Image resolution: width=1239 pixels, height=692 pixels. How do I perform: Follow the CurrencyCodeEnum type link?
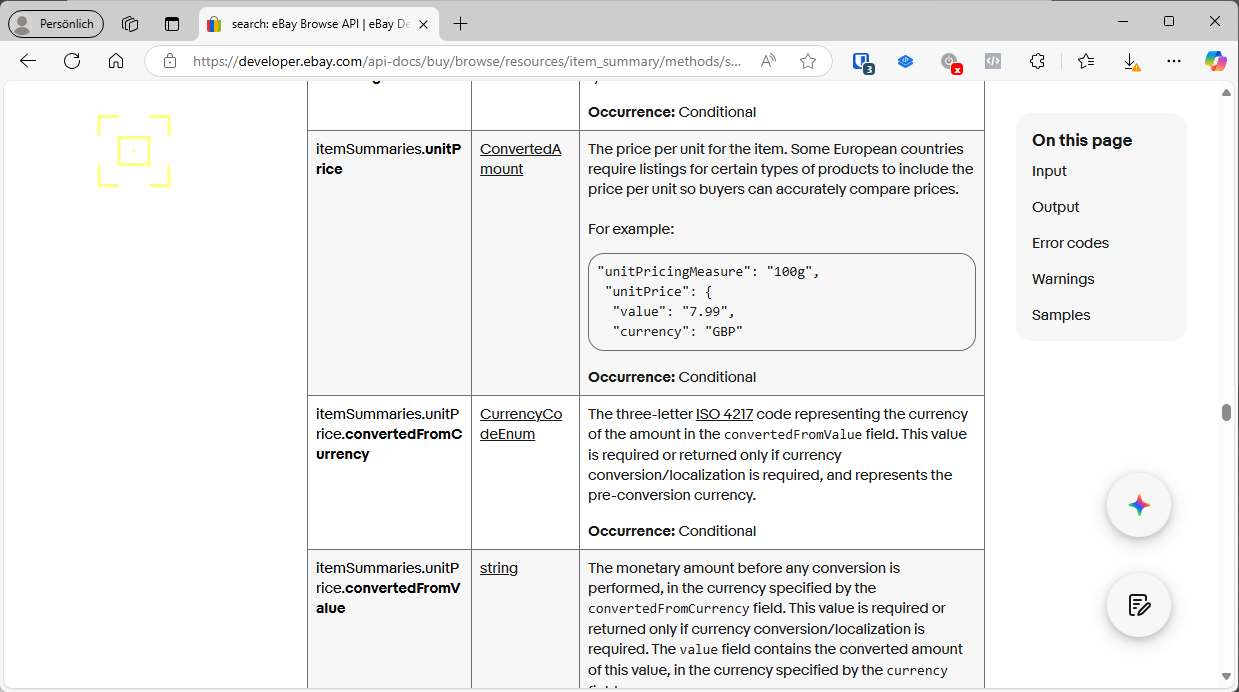point(520,424)
